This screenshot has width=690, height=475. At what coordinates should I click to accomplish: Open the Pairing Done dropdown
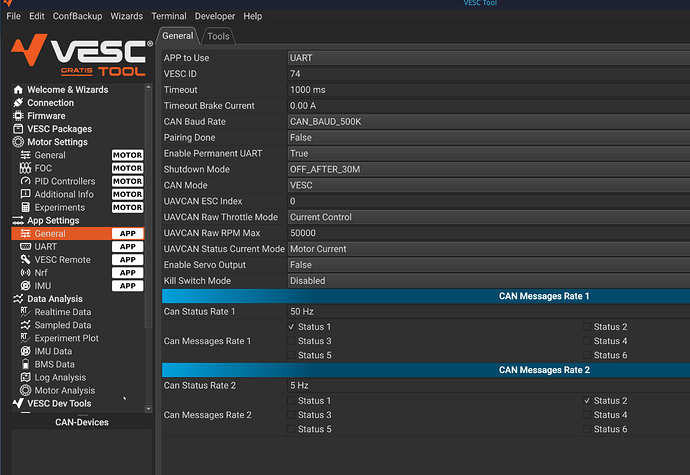[488, 137]
